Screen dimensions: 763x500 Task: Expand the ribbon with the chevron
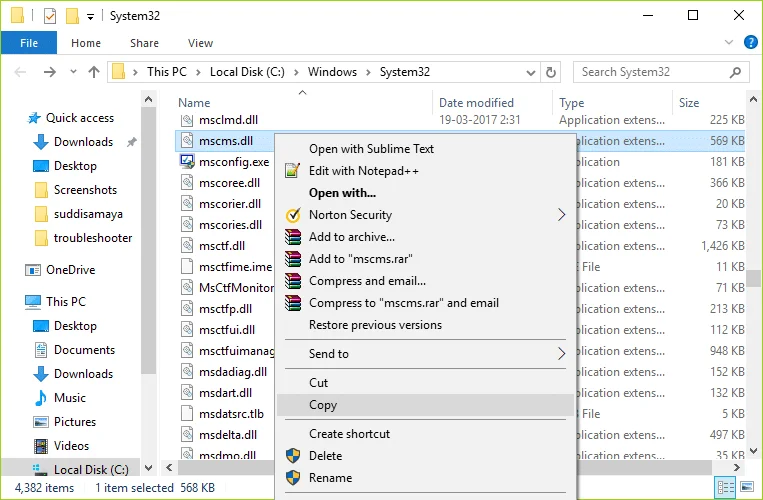[728, 42]
